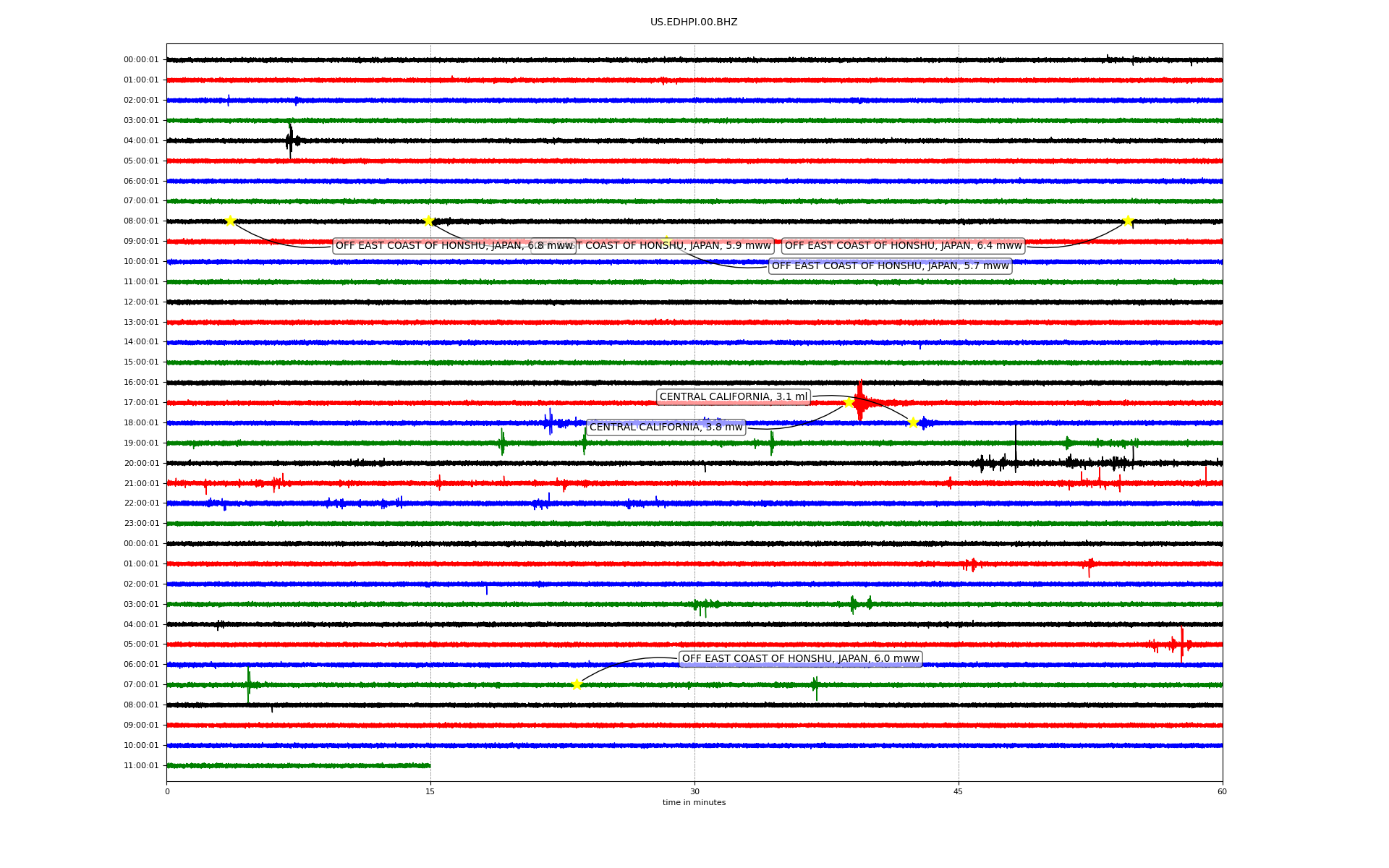Screen dimensions: 1389x868
Task: Click the 17:00:01 row time label
Action: click(x=141, y=402)
